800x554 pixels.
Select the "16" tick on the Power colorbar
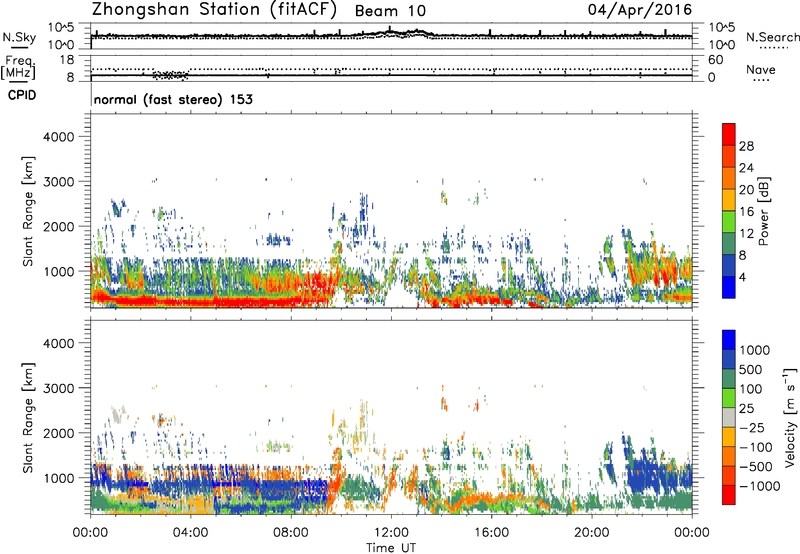[x=746, y=212]
